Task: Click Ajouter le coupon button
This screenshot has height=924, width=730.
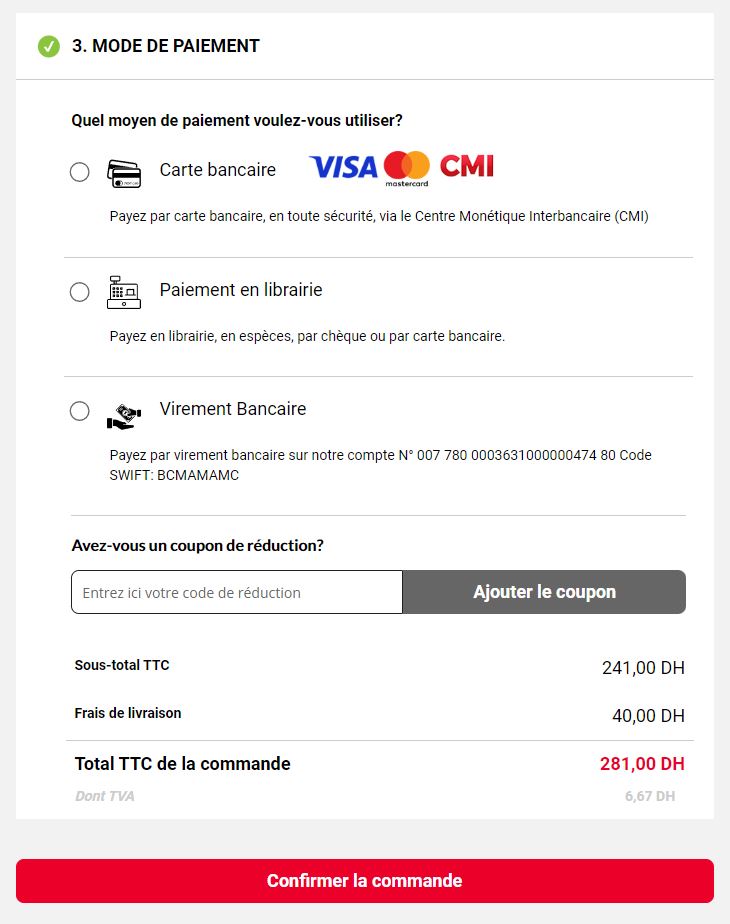Action: pos(544,592)
